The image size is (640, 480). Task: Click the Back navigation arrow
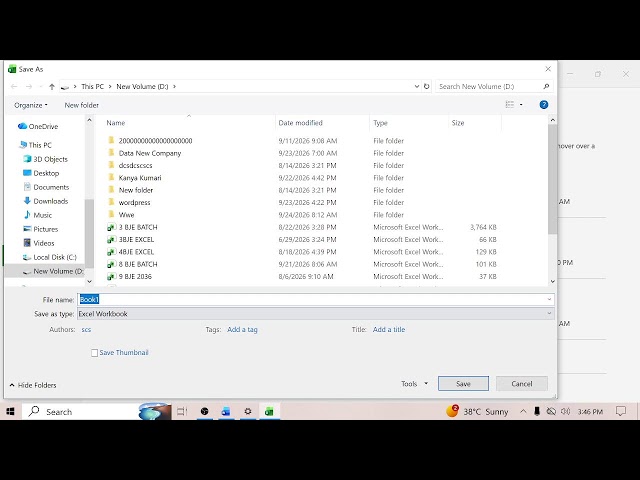point(14,87)
